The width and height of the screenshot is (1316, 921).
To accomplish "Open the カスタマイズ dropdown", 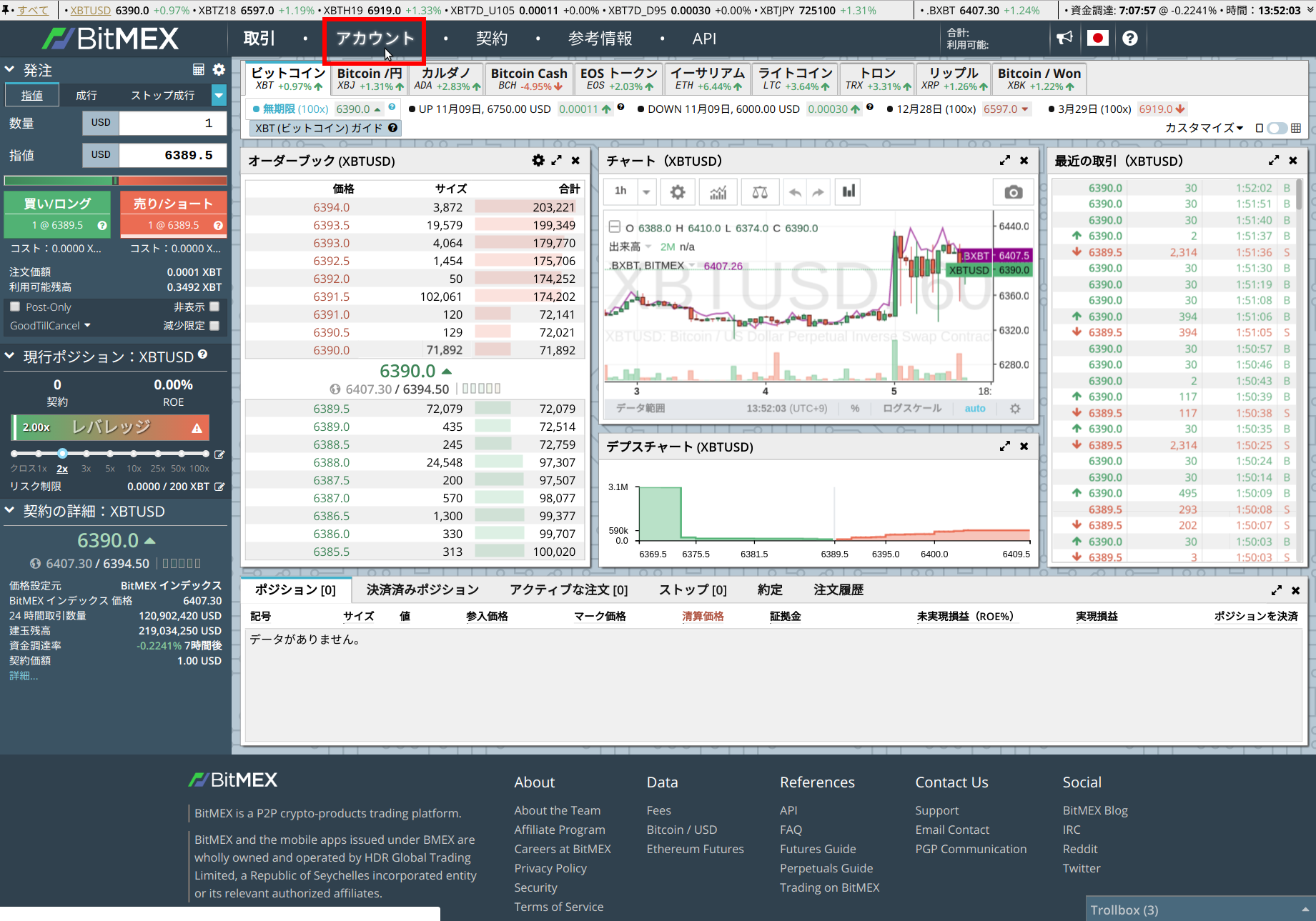I will (1204, 128).
